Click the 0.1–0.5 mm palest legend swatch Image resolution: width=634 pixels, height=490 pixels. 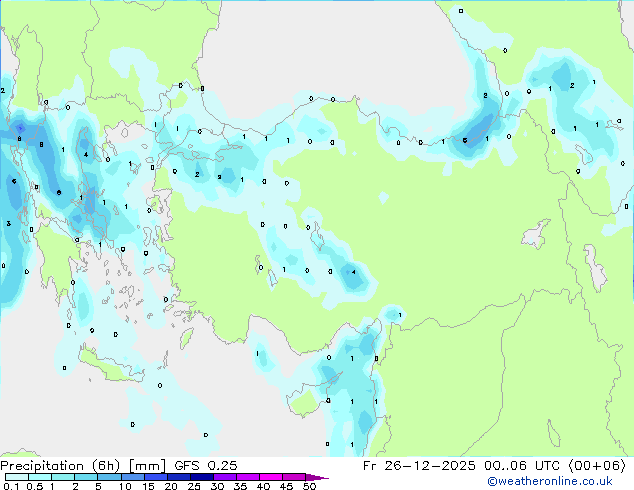pos(17,477)
